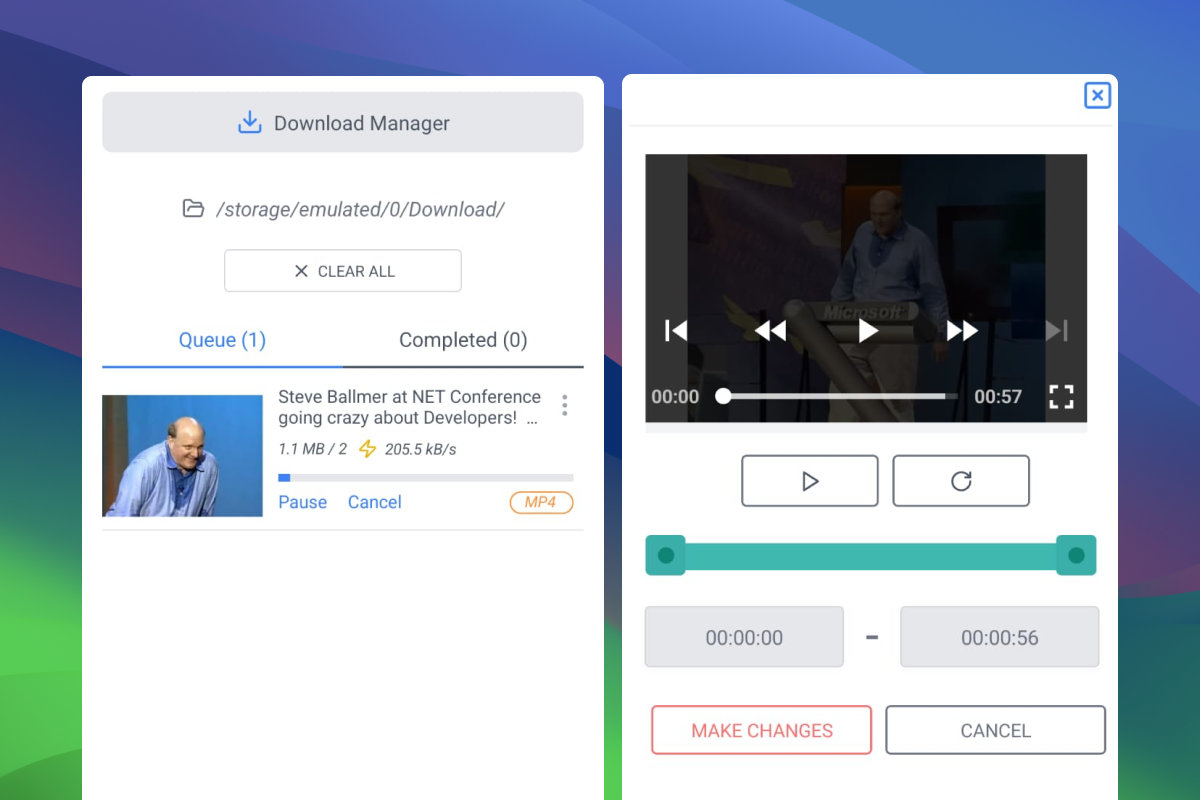Click the Steve Ballmer video thumbnail
The height and width of the screenshot is (800, 1200).
click(182, 456)
